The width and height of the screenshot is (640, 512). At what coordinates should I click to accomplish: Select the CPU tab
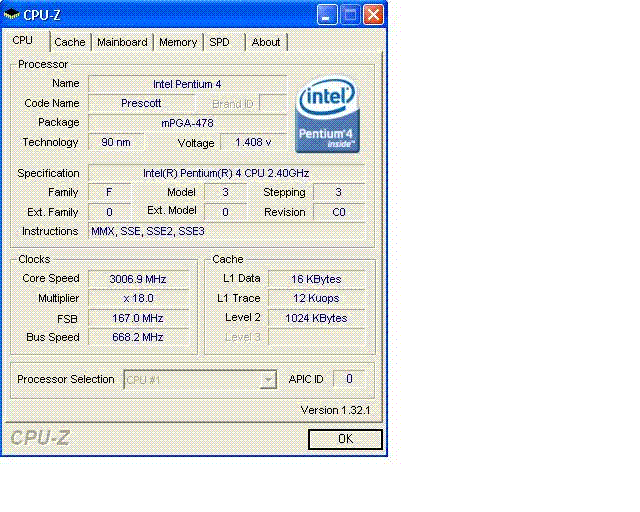[x=25, y=40]
